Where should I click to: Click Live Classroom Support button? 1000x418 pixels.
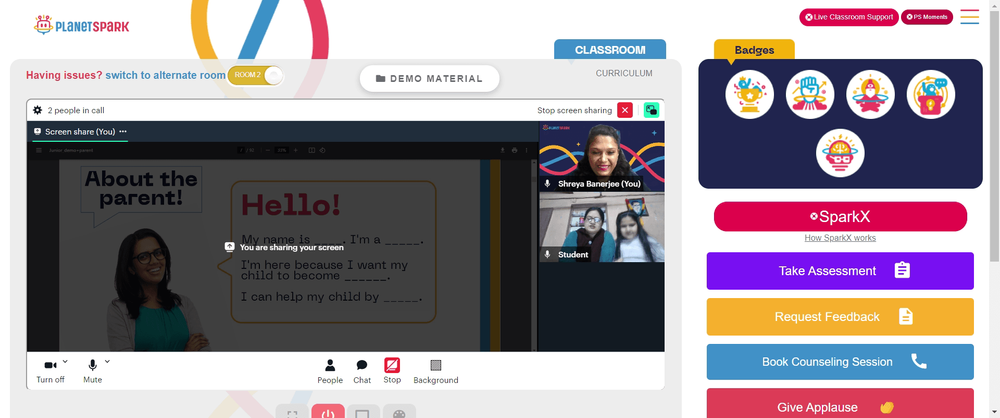[x=849, y=17]
